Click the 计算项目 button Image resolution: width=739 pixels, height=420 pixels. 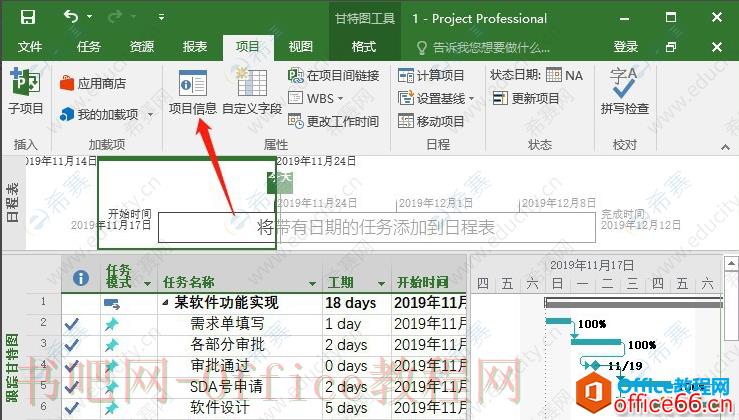[x=431, y=75]
